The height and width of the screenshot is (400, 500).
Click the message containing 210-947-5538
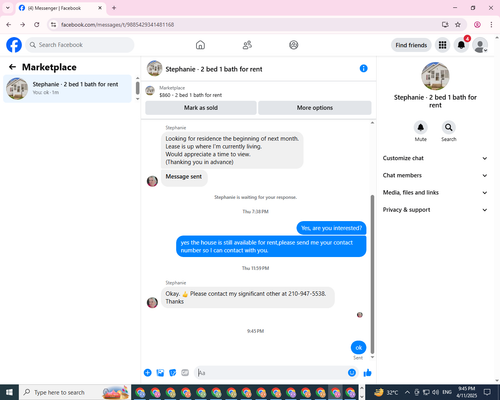[248, 297]
